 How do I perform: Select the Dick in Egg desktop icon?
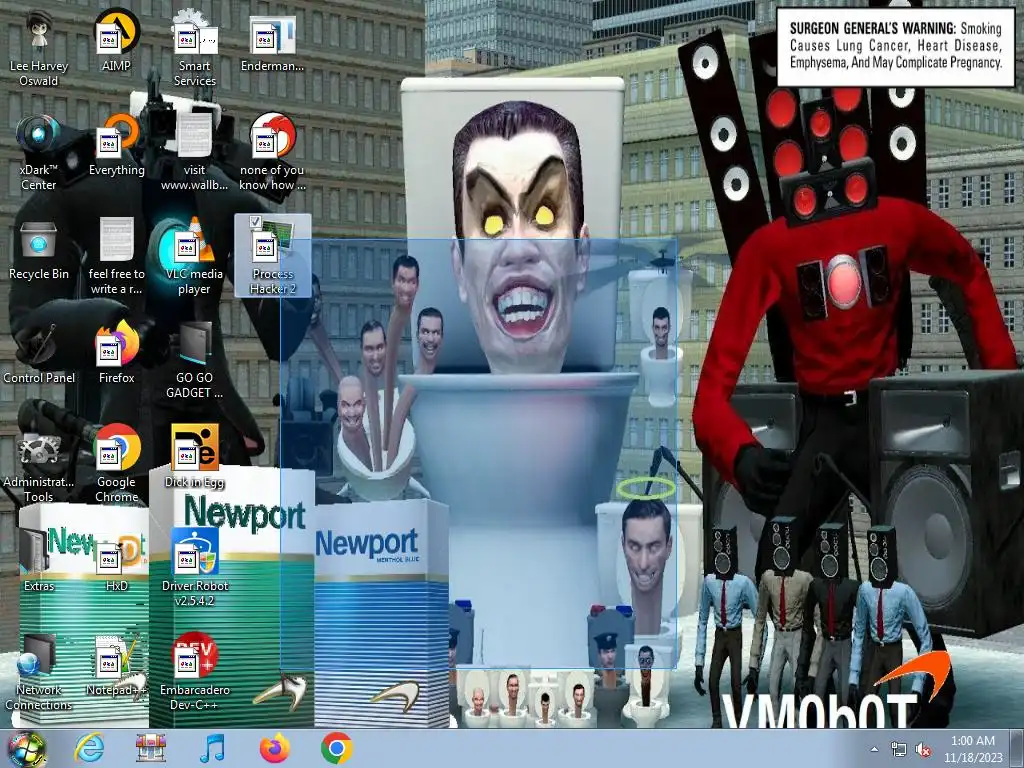(x=195, y=457)
